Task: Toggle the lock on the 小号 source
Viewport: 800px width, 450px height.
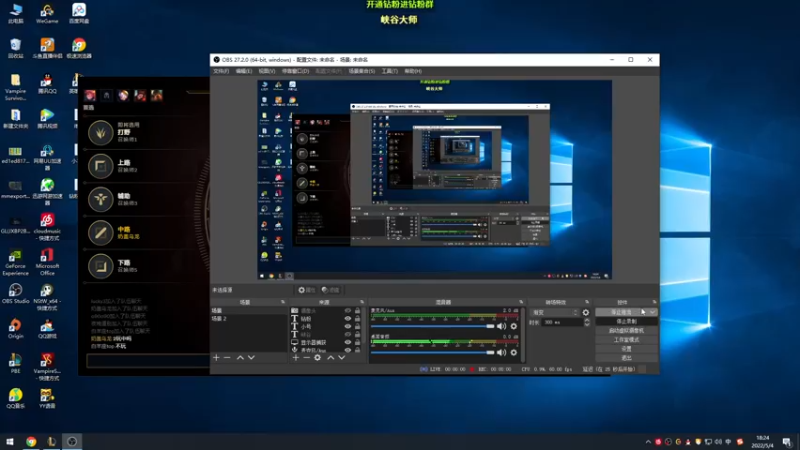Action: click(358, 327)
